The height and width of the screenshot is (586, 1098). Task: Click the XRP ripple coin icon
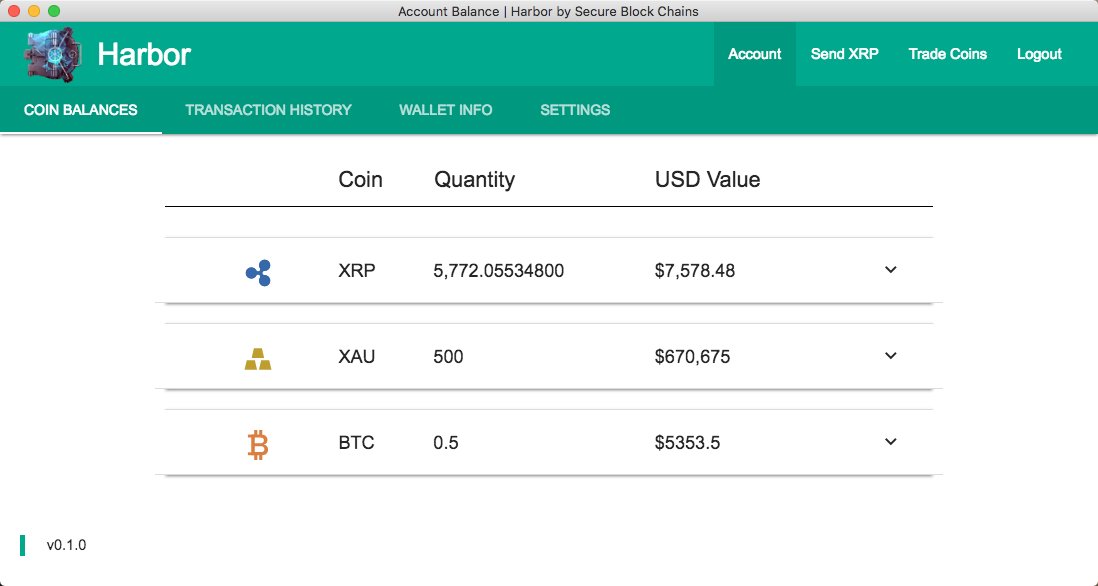pyautogui.click(x=258, y=272)
